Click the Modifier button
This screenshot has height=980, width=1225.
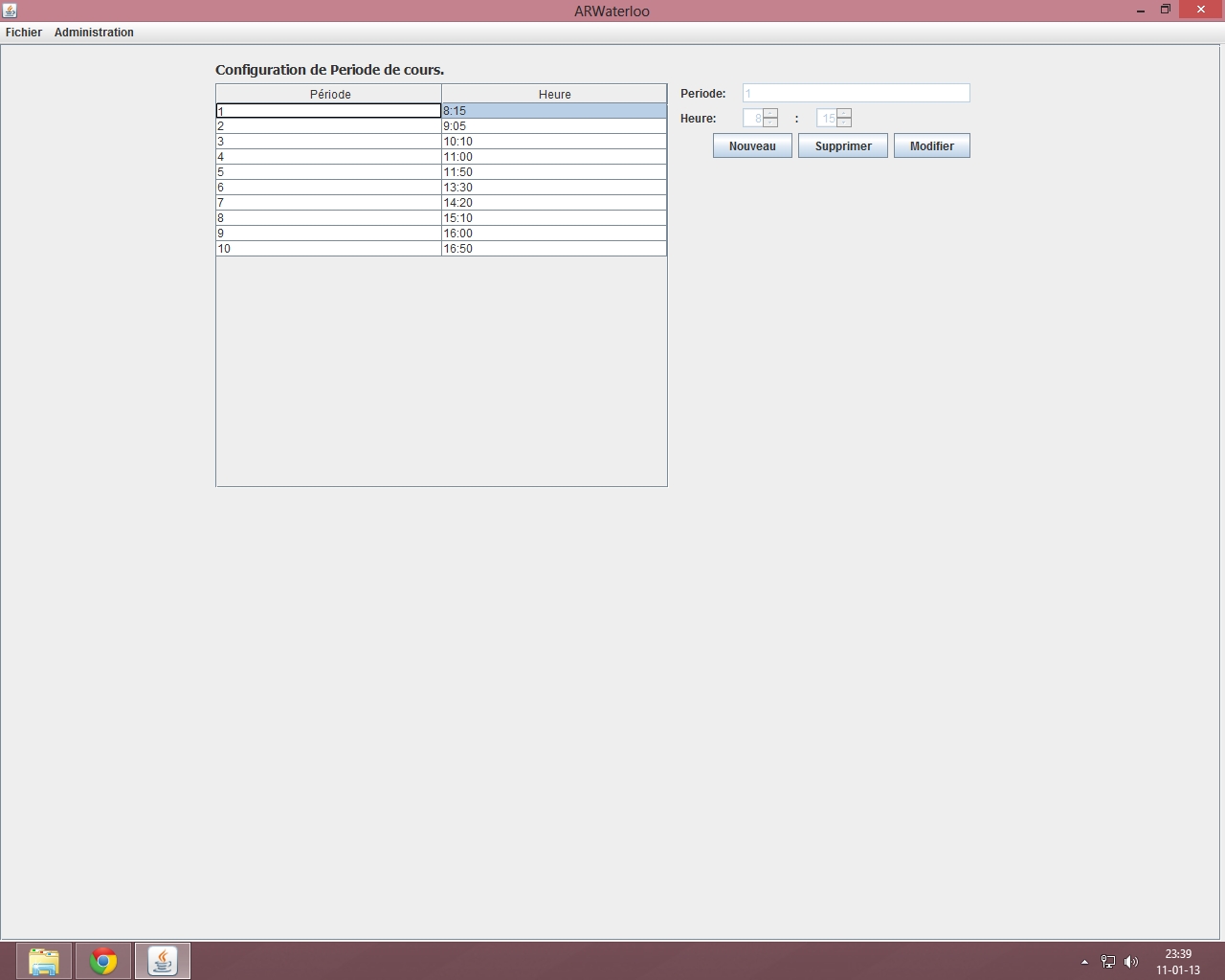click(931, 146)
